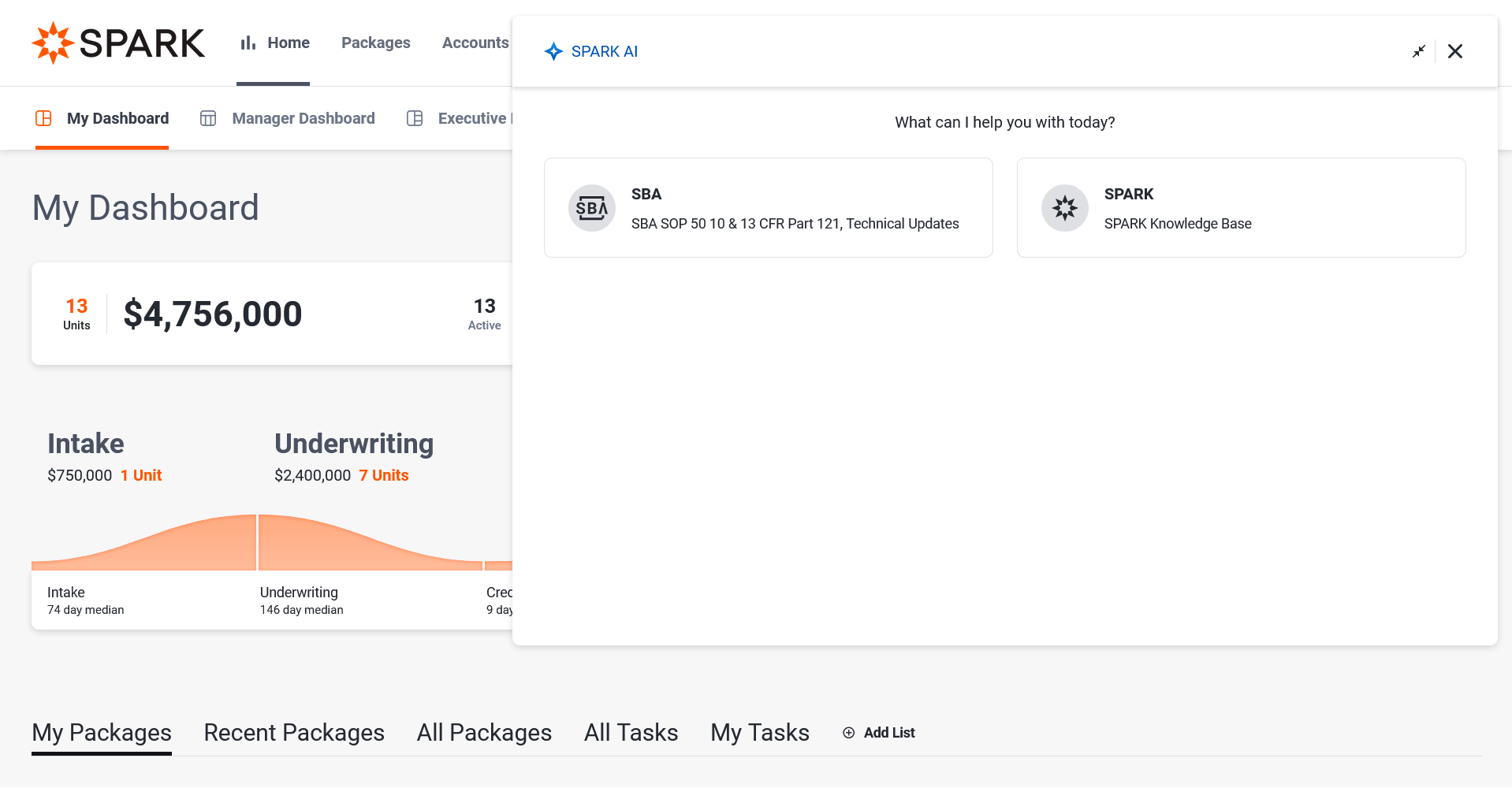
Task: Collapse the SPARK AI panel with the shrink icon
Action: click(1419, 51)
